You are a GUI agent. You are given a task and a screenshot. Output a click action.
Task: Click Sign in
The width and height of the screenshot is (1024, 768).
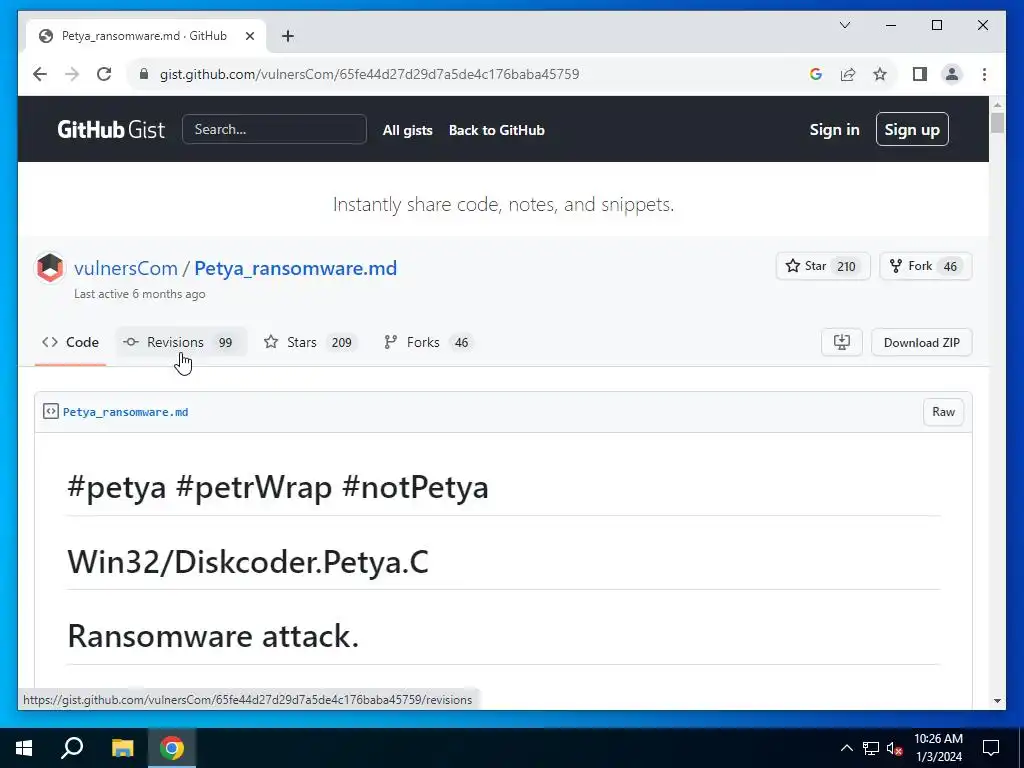coord(835,129)
